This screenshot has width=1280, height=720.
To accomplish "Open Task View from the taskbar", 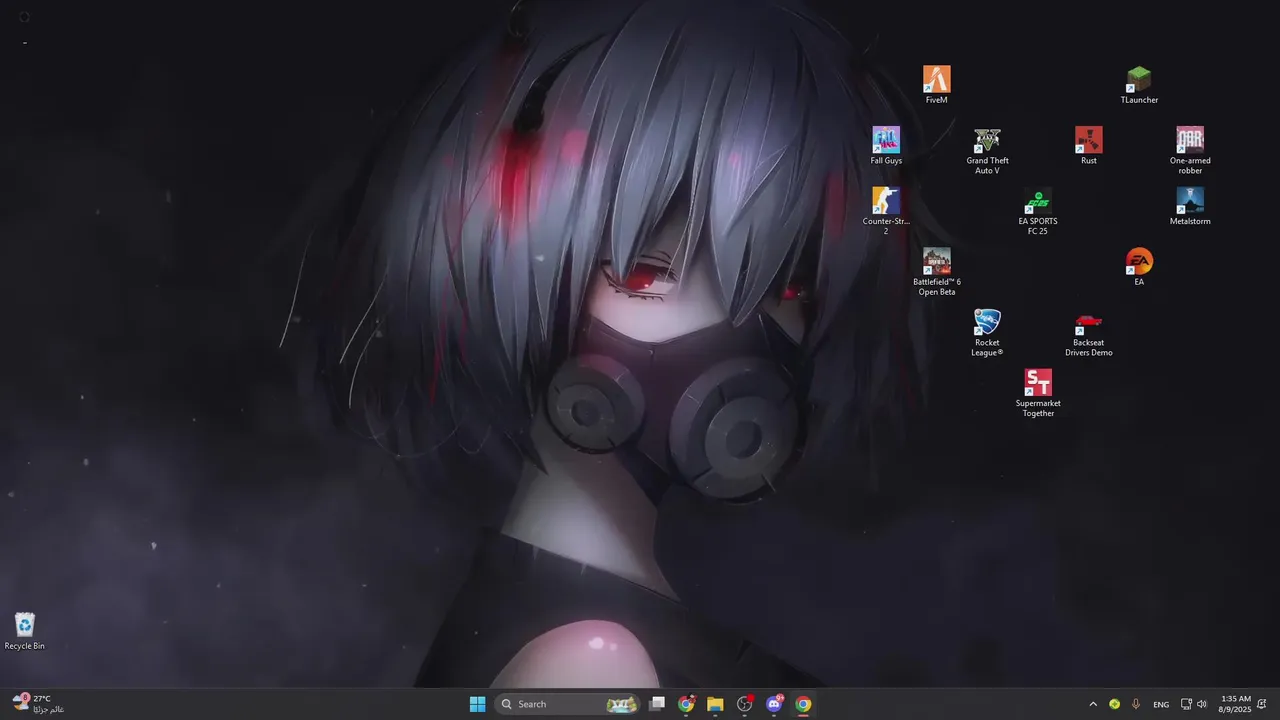I will (x=657, y=704).
